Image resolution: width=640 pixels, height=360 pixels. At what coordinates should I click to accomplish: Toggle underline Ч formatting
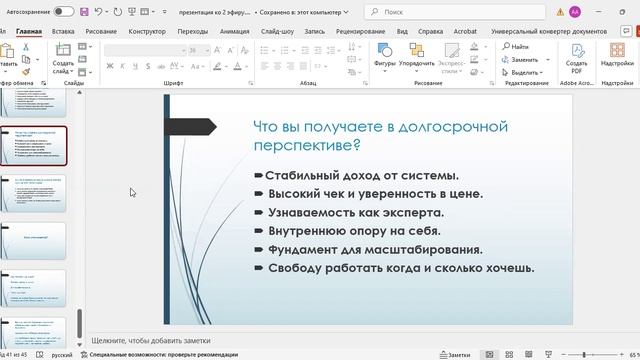[135, 66]
